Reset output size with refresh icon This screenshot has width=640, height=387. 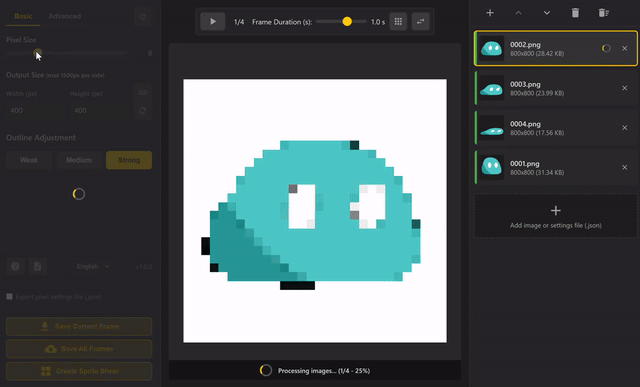(x=142, y=111)
